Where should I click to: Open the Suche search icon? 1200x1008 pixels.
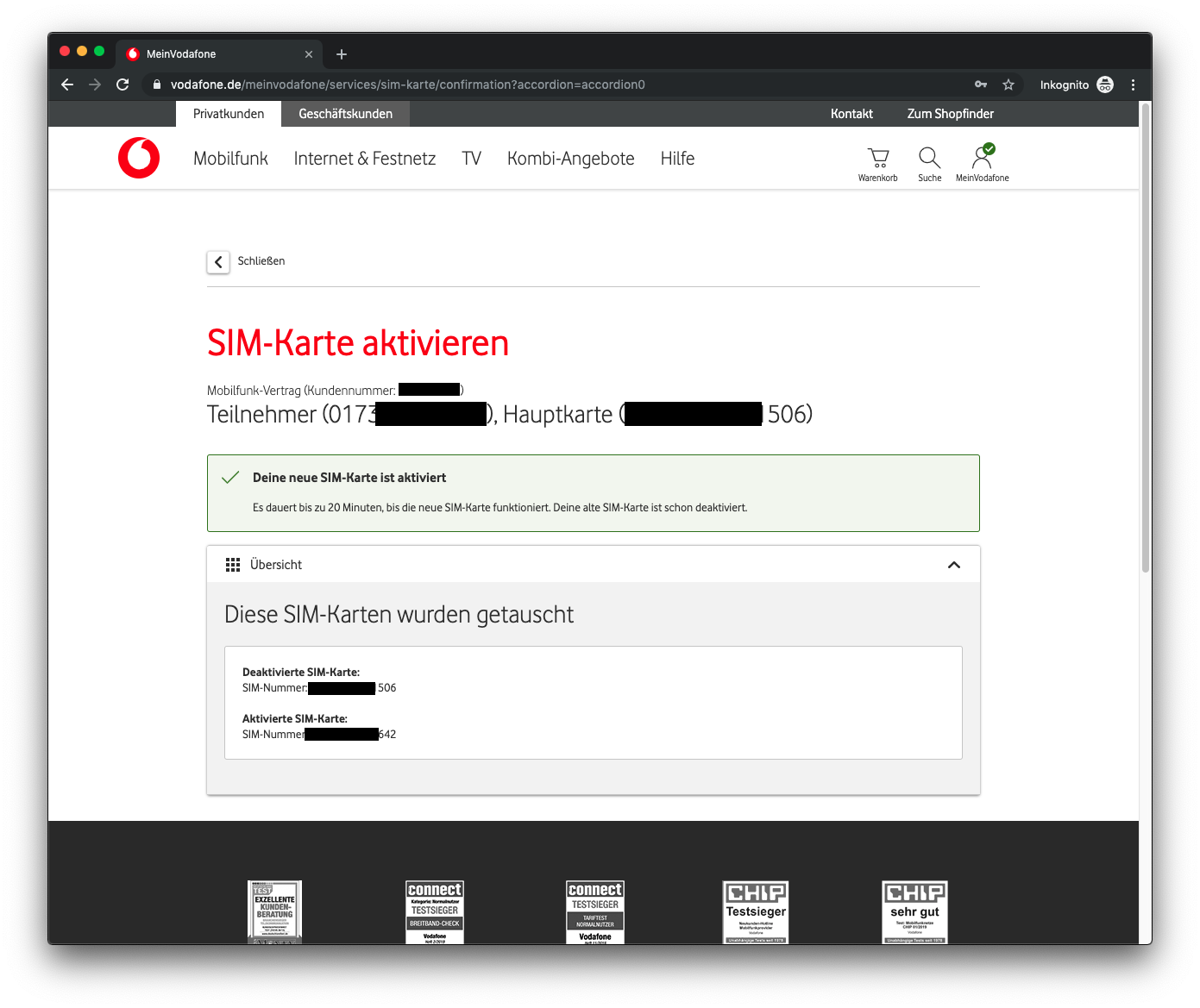[x=929, y=164]
